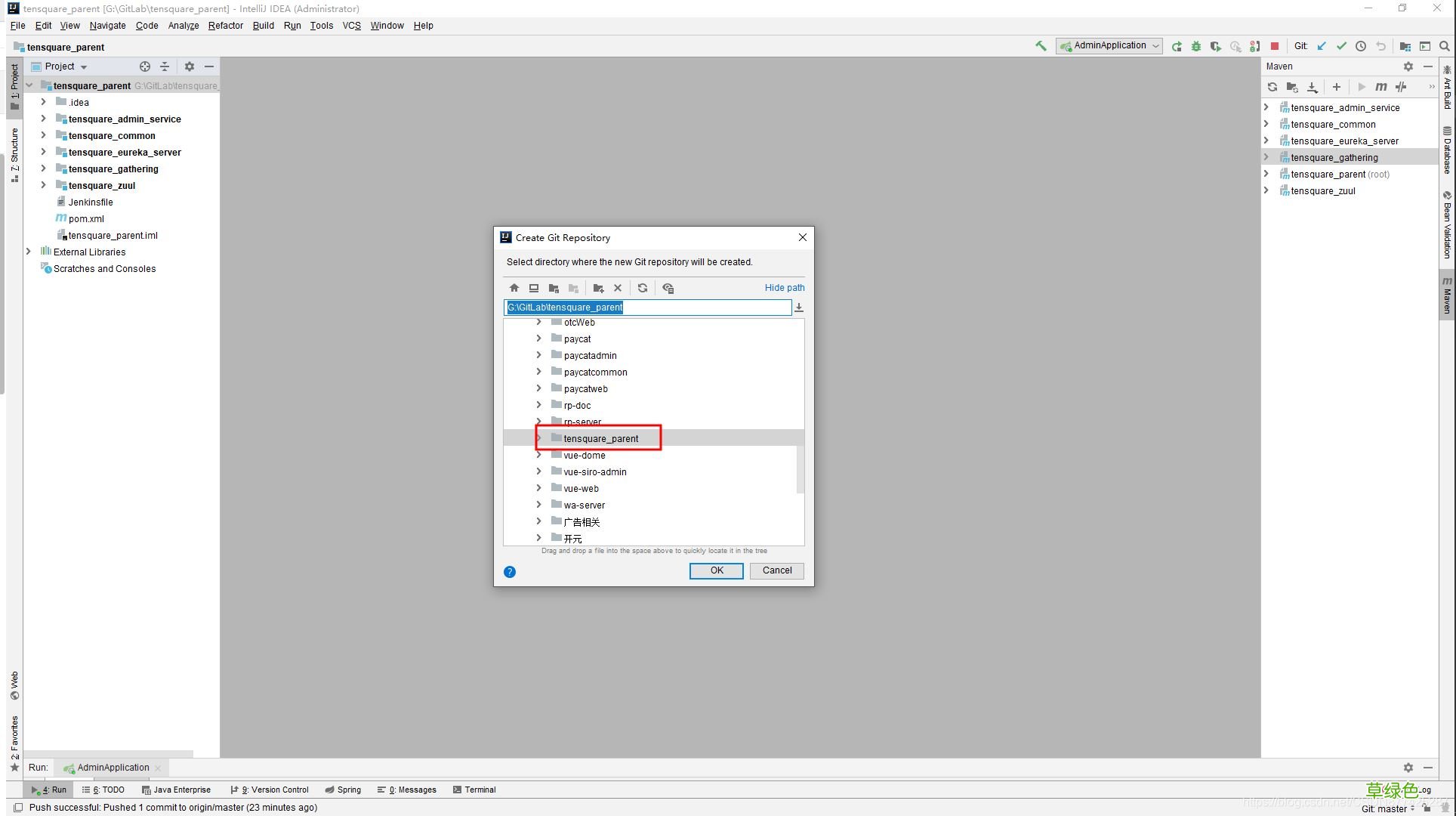
Task: Open the Refactor menu
Action: (225, 26)
